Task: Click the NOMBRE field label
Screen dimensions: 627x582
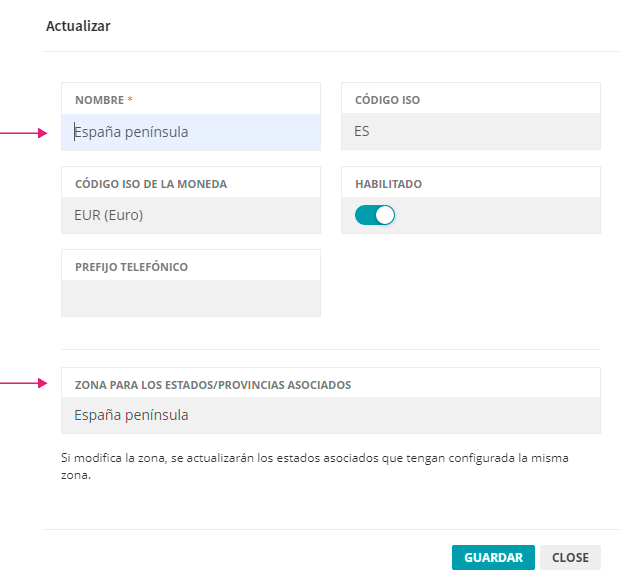Action: (x=99, y=100)
